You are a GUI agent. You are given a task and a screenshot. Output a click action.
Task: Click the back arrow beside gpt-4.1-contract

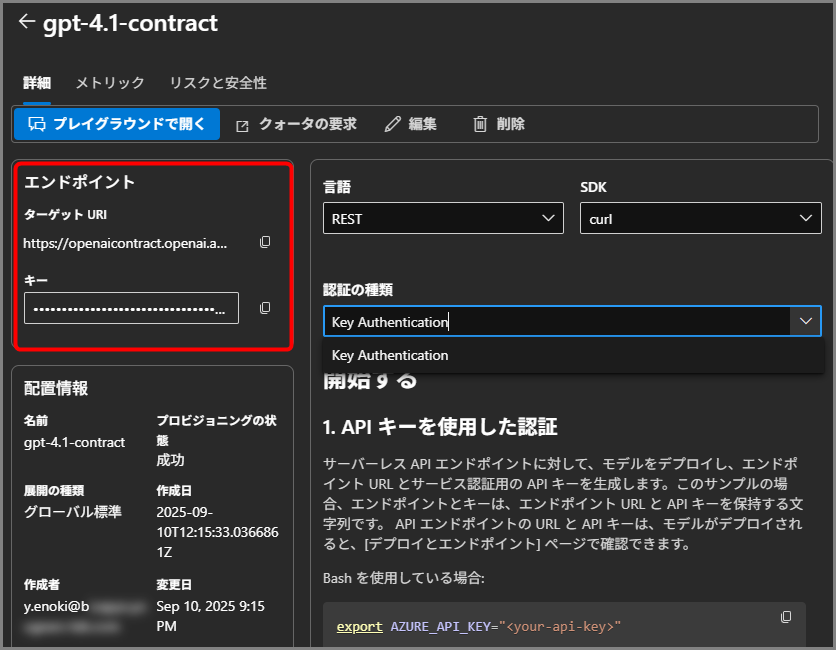point(26,22)
